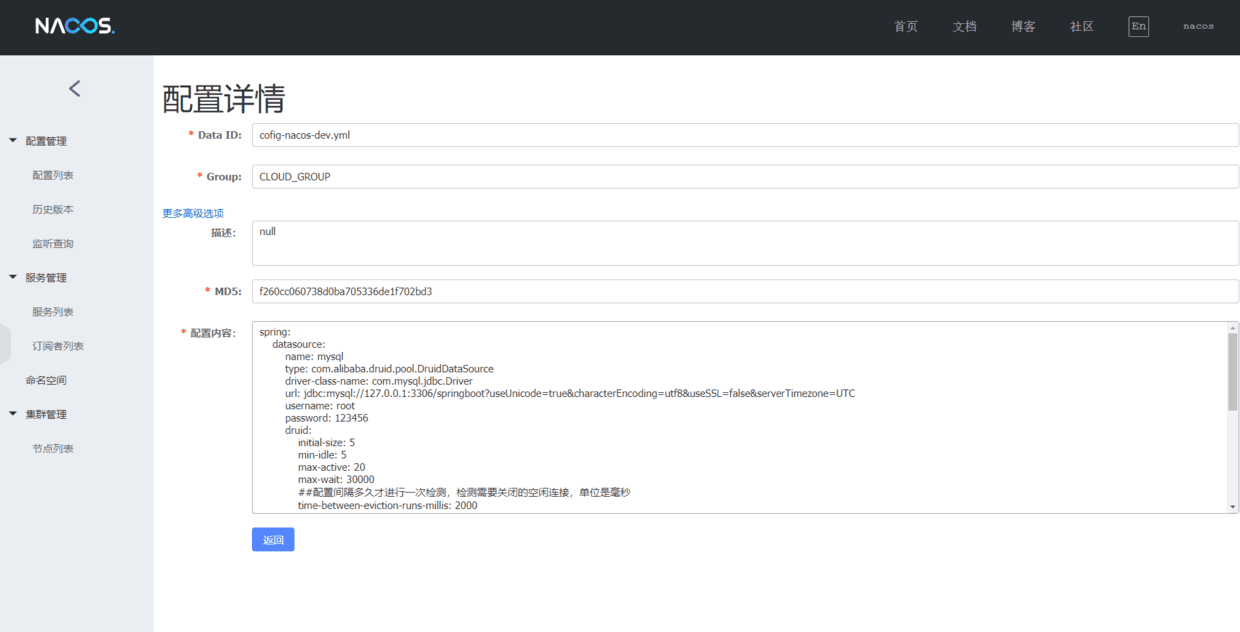The width and height of the screenshot is (1240, 632).
Task: Open the nacos user menu
Action: pyautogui.click(x=1198, y=27)
